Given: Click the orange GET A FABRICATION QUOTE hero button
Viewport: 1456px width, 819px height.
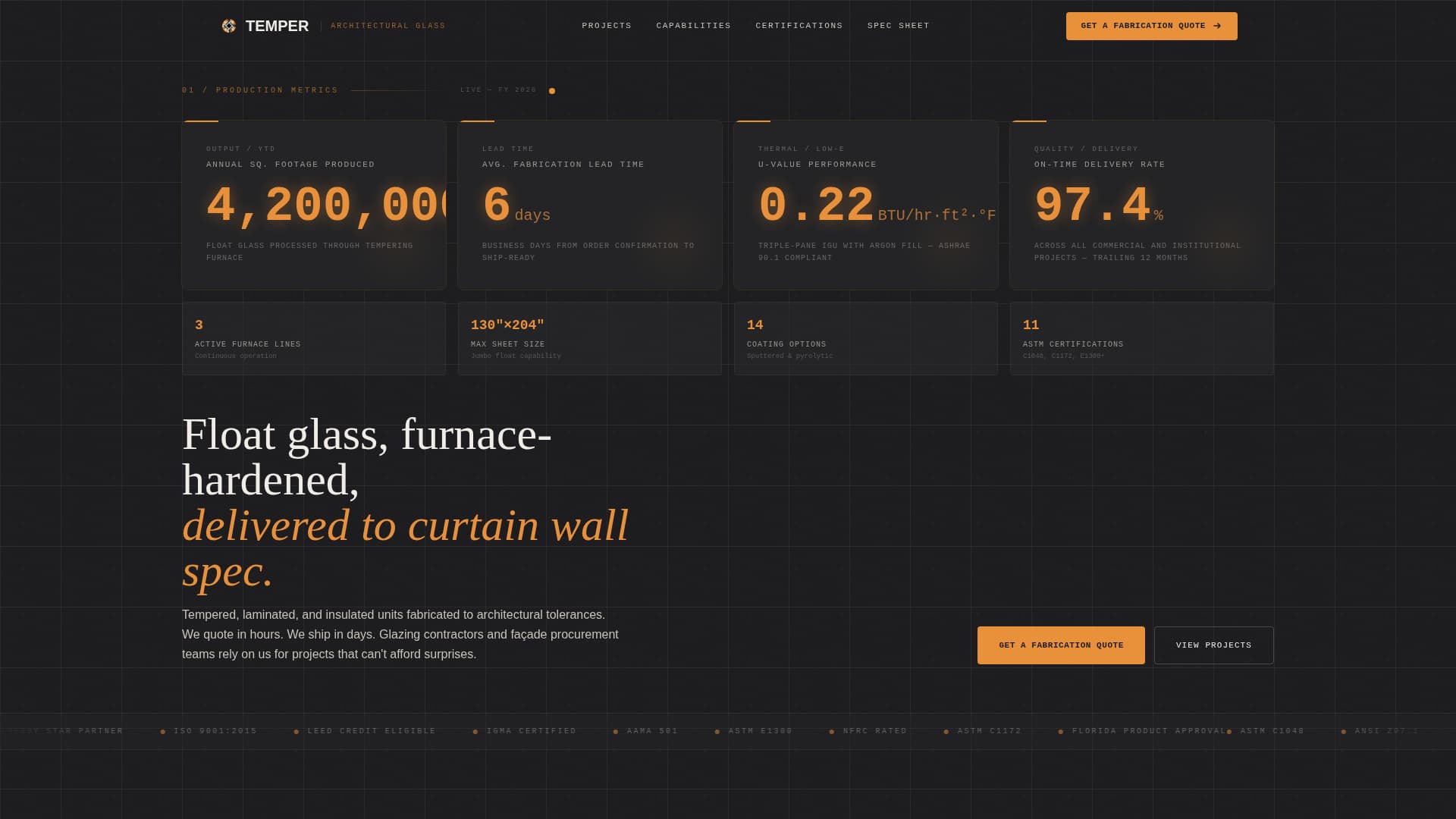Looking at the screenshot, I should tap(1061, 645).
